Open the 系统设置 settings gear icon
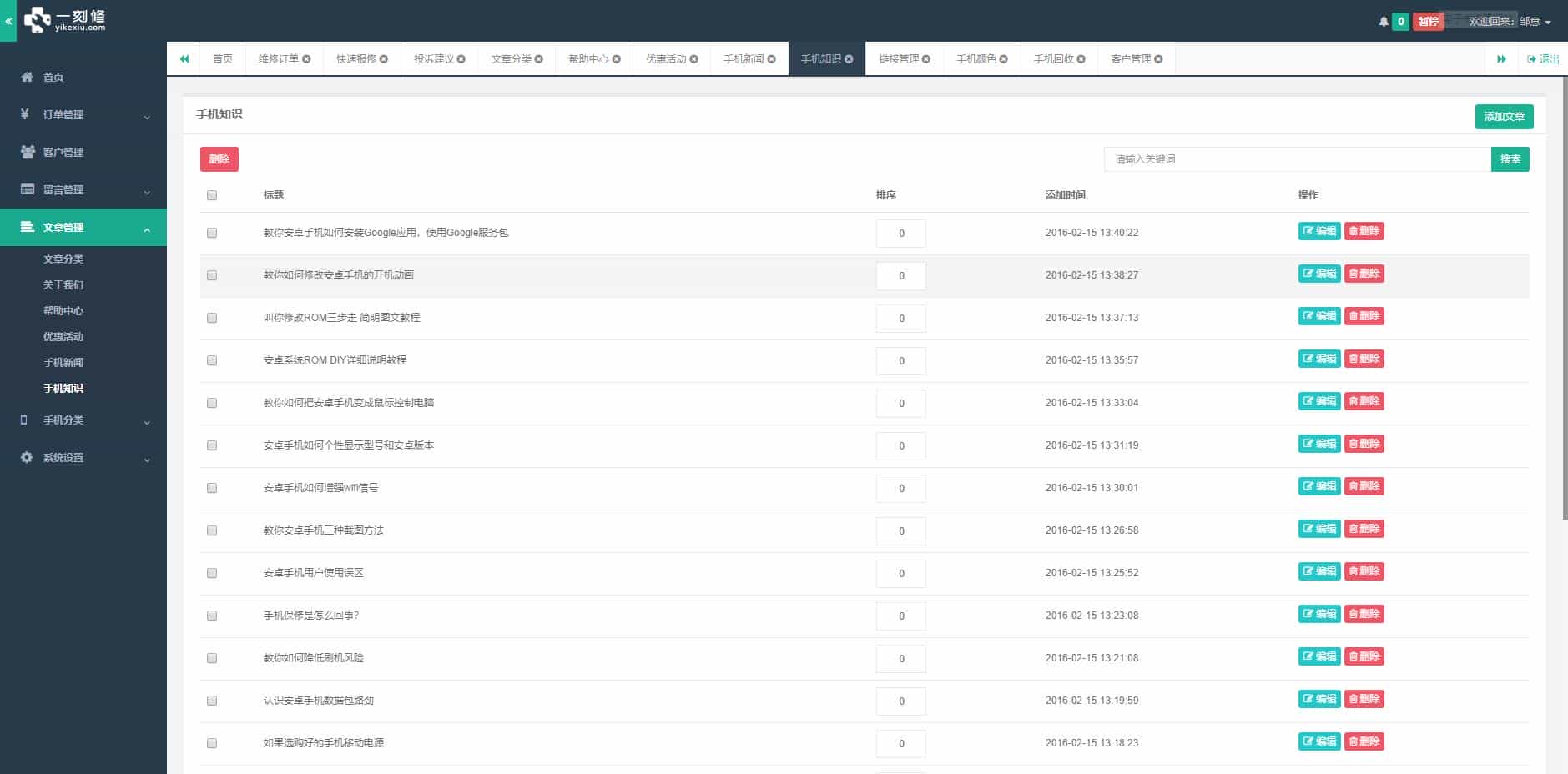Viewport: 1568px width, 774px height. (x=26, y=457)
